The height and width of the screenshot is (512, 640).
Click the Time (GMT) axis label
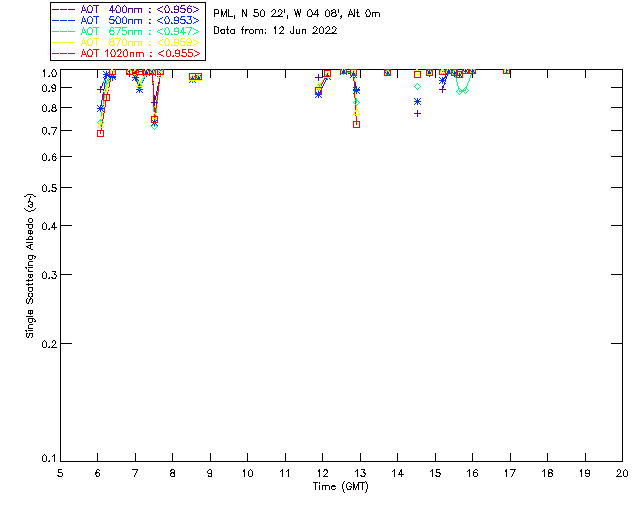pos(341,487)
